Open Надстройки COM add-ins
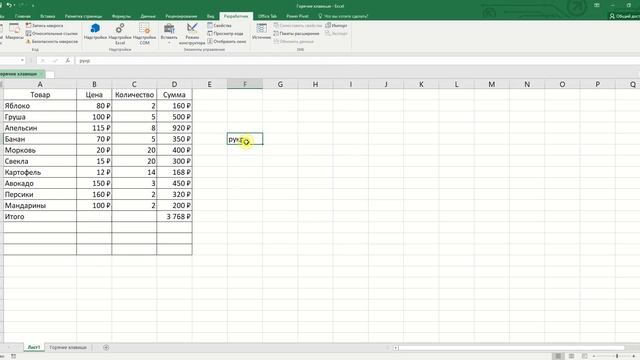 (x=144, y=33)
